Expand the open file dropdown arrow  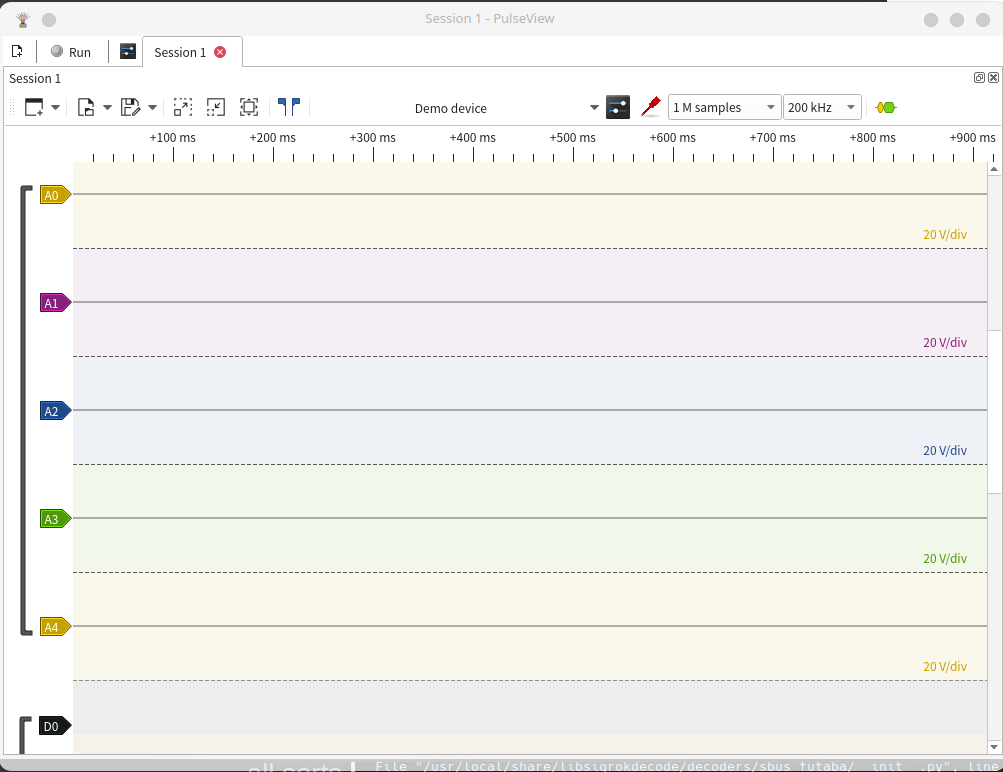pyautogui.click(x=107, y=107)
